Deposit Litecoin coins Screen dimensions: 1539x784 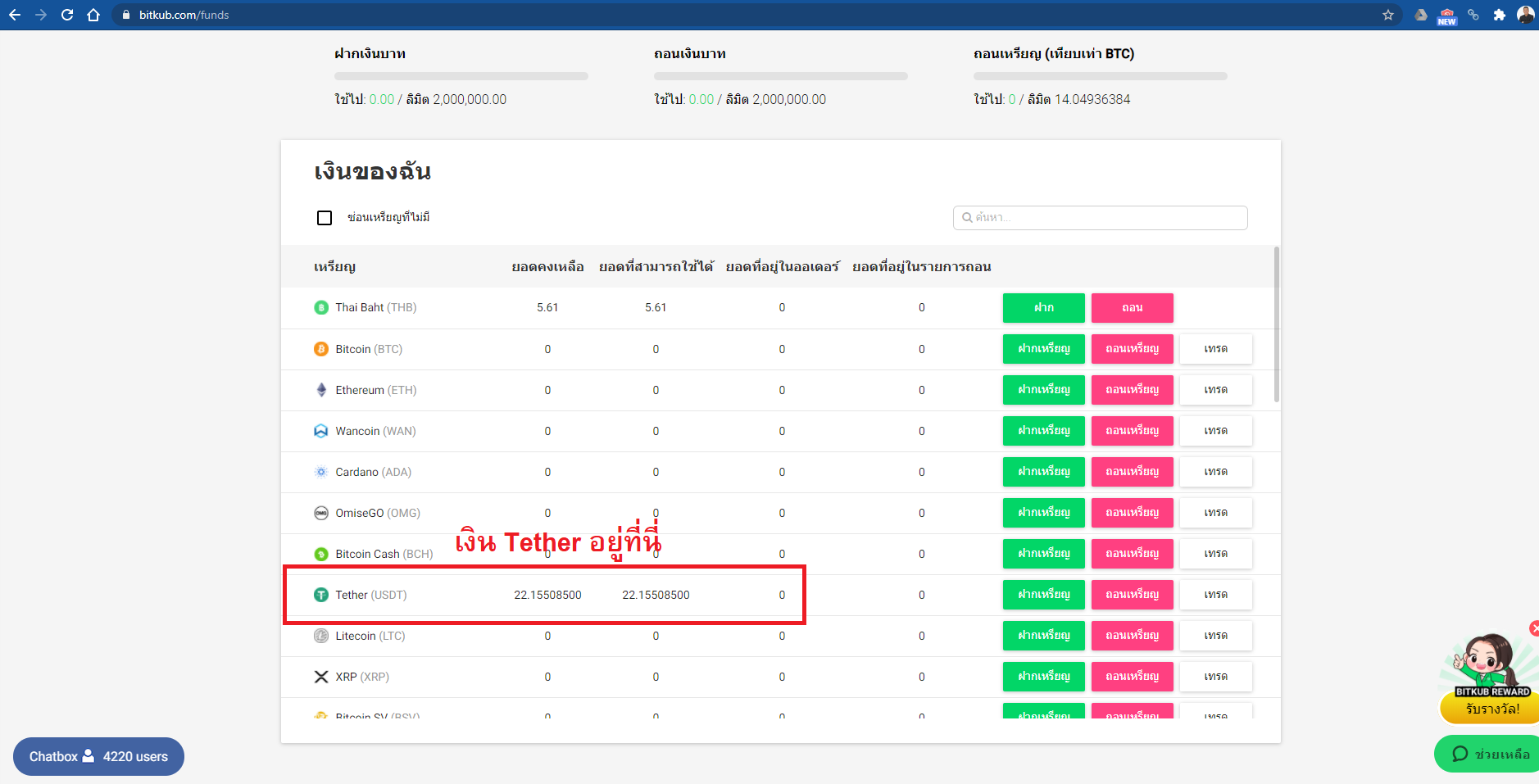pyautogui.click(x=1044, y=636)
